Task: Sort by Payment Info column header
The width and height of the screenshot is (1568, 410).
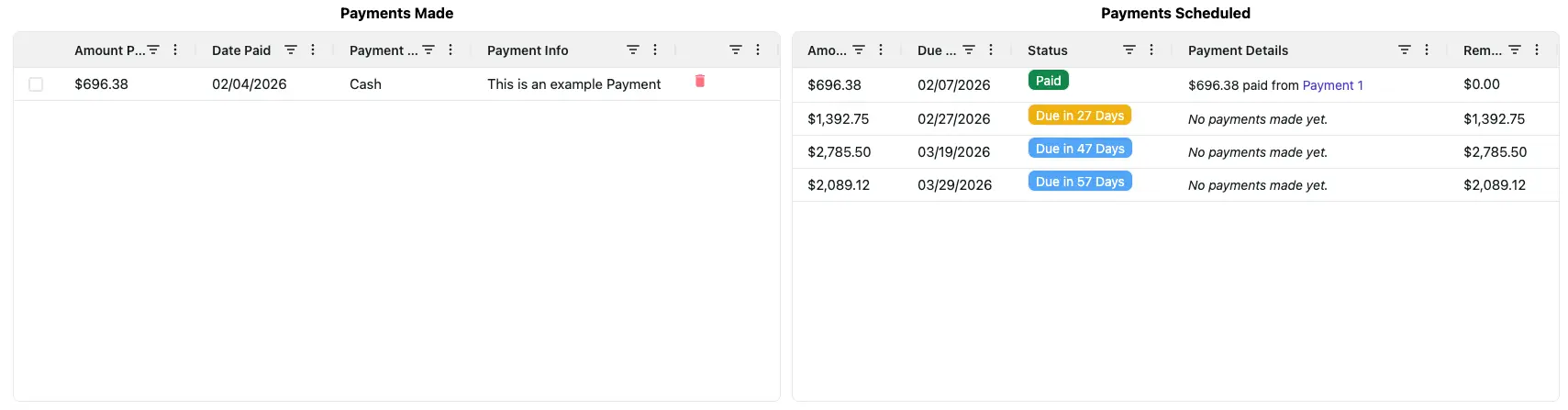Action: [x=528, y=50]
